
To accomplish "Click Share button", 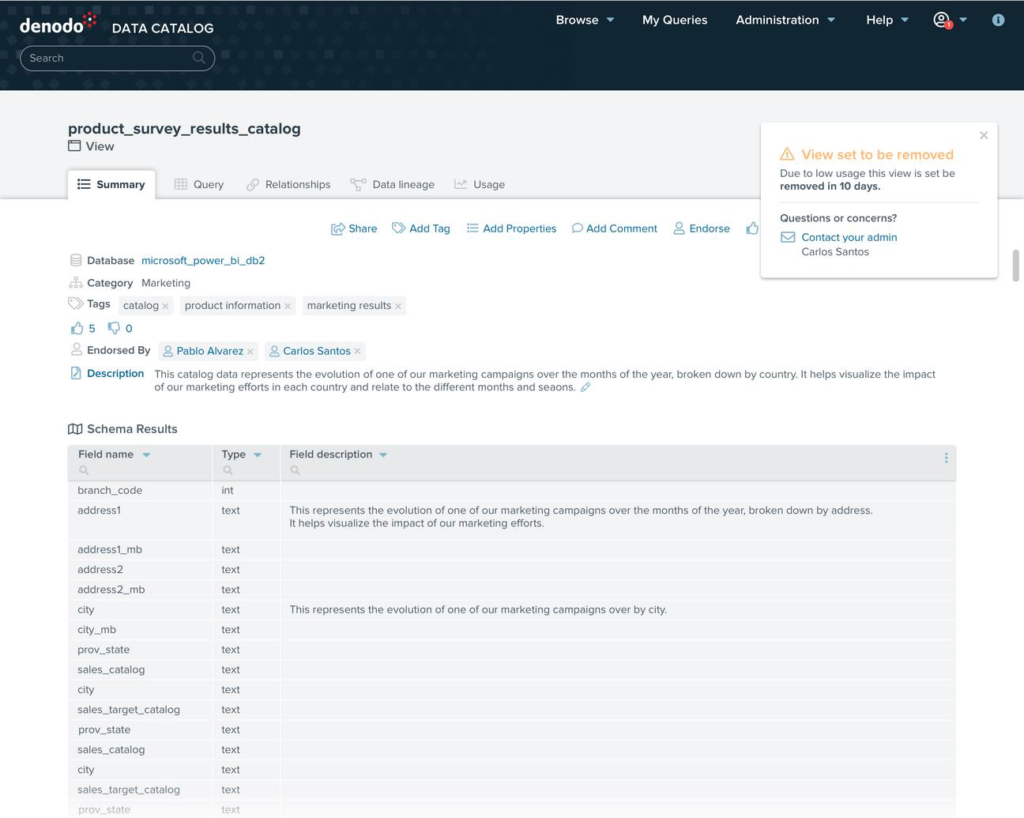I will click(354, 229).
